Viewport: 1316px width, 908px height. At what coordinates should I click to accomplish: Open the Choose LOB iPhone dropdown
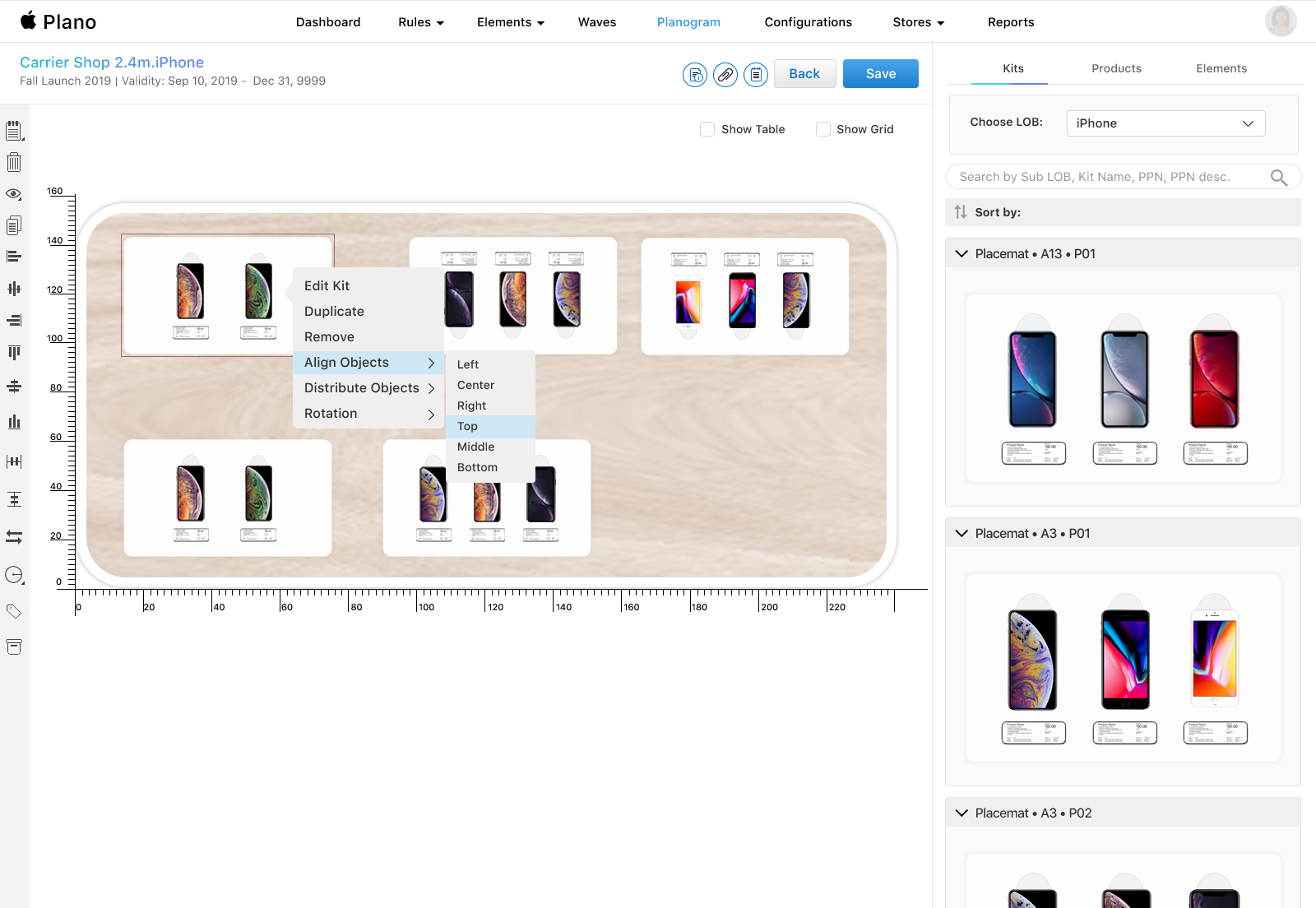(x=1165, y=123)
